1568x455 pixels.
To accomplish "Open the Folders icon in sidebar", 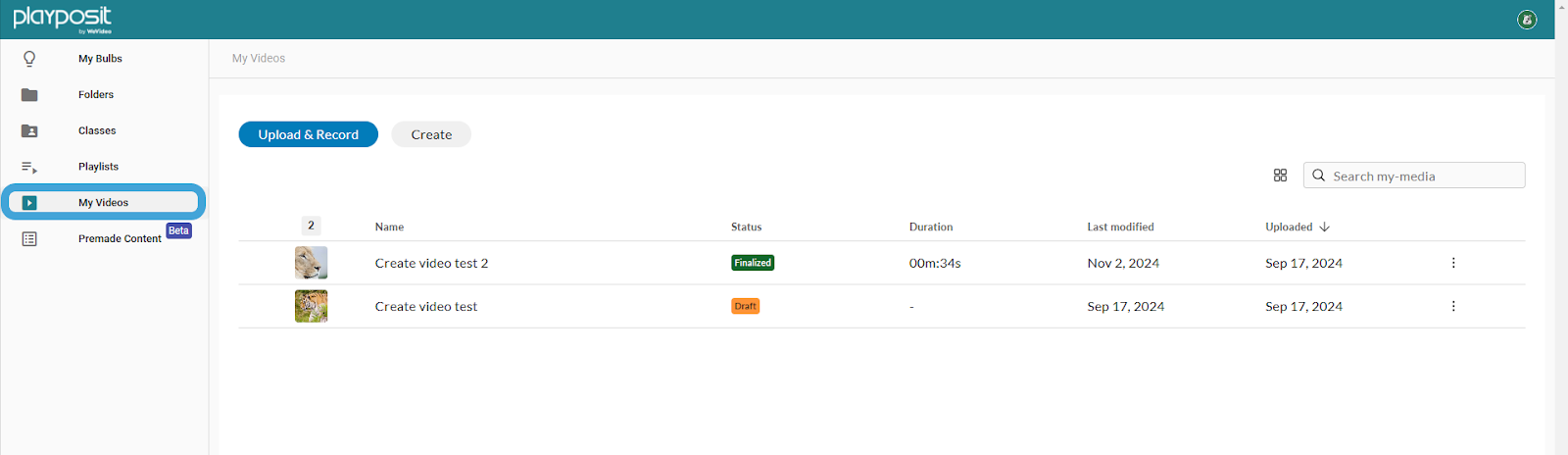I will coord(29,95).
